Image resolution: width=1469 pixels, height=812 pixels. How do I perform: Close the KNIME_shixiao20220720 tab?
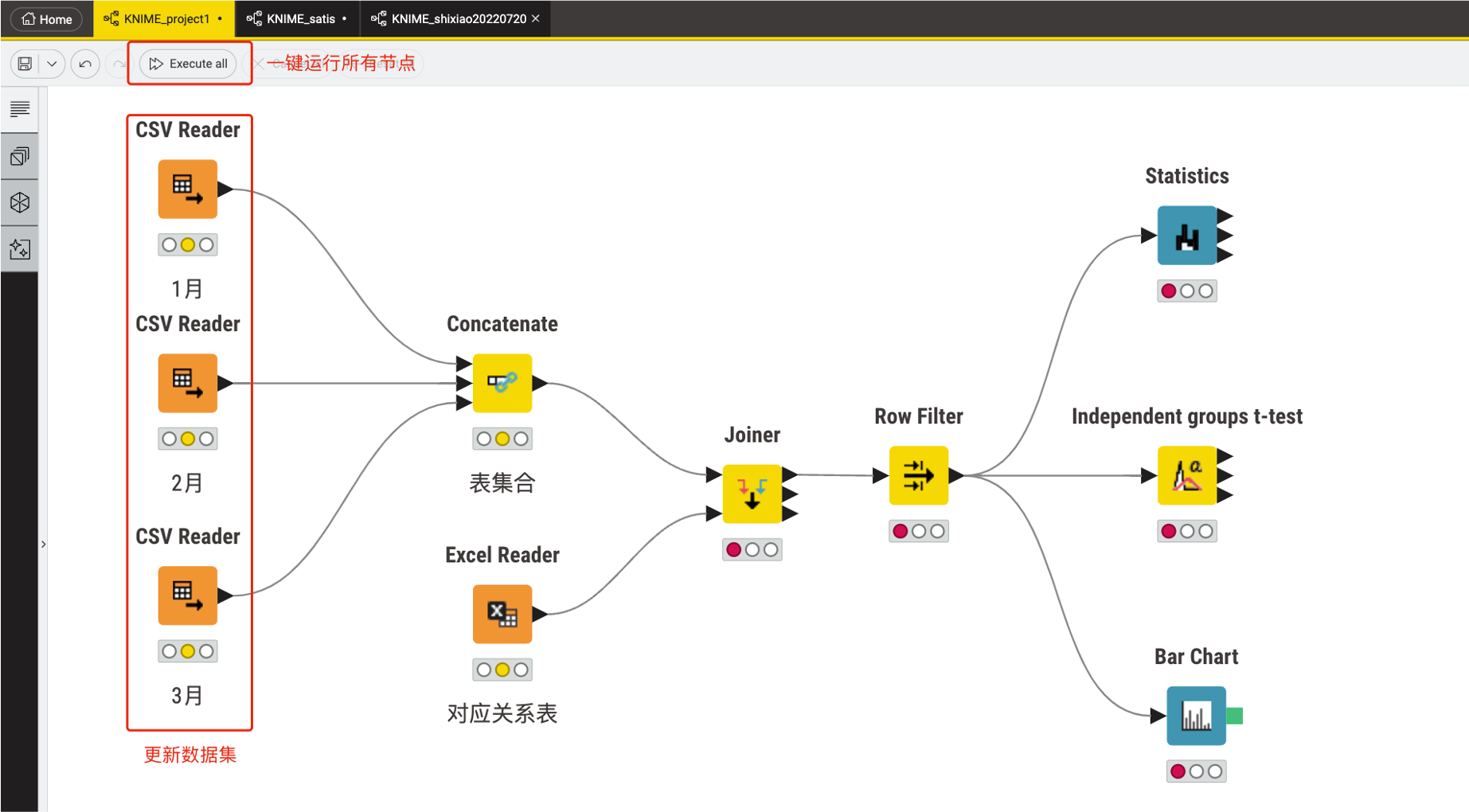tap(536, 18)
